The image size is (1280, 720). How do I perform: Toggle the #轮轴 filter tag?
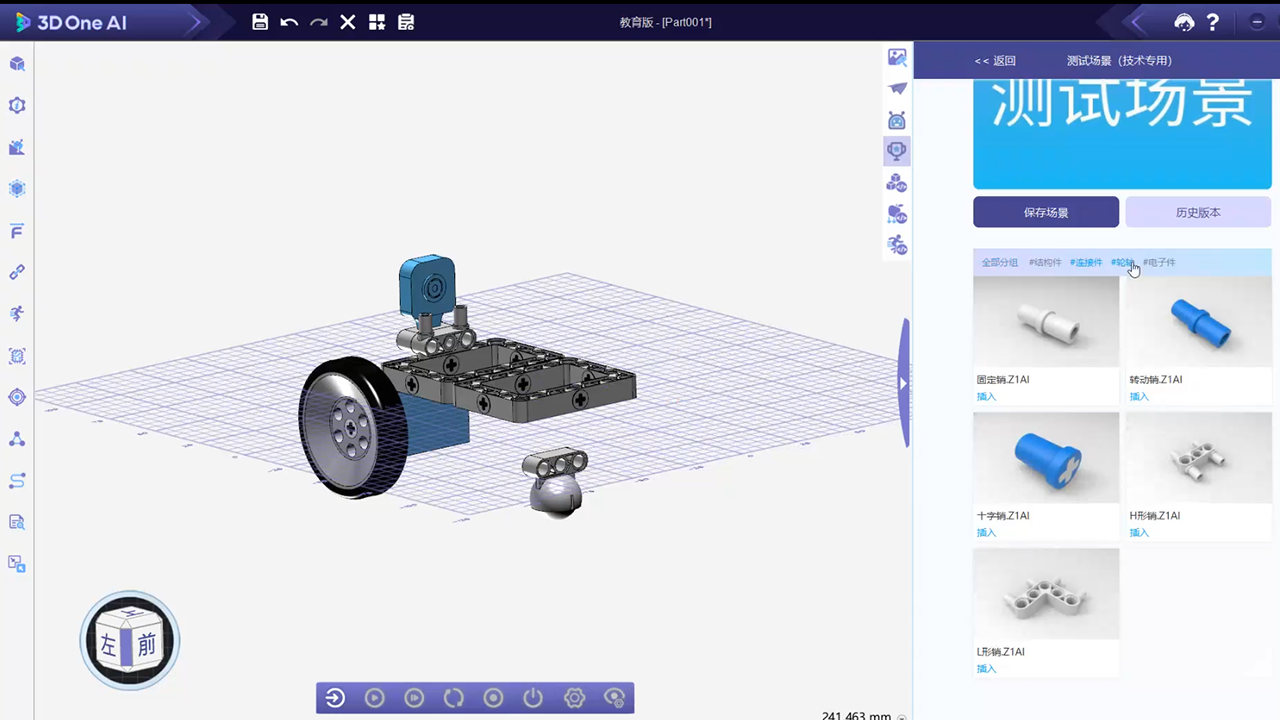tap(1122, 262)
